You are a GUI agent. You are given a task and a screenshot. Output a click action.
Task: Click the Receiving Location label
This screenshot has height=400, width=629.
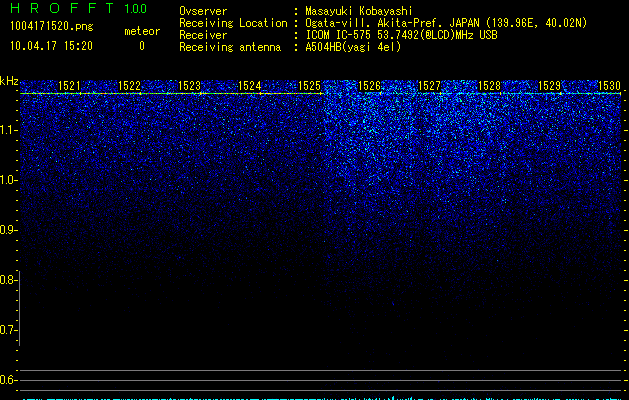[x=233, y=23]
